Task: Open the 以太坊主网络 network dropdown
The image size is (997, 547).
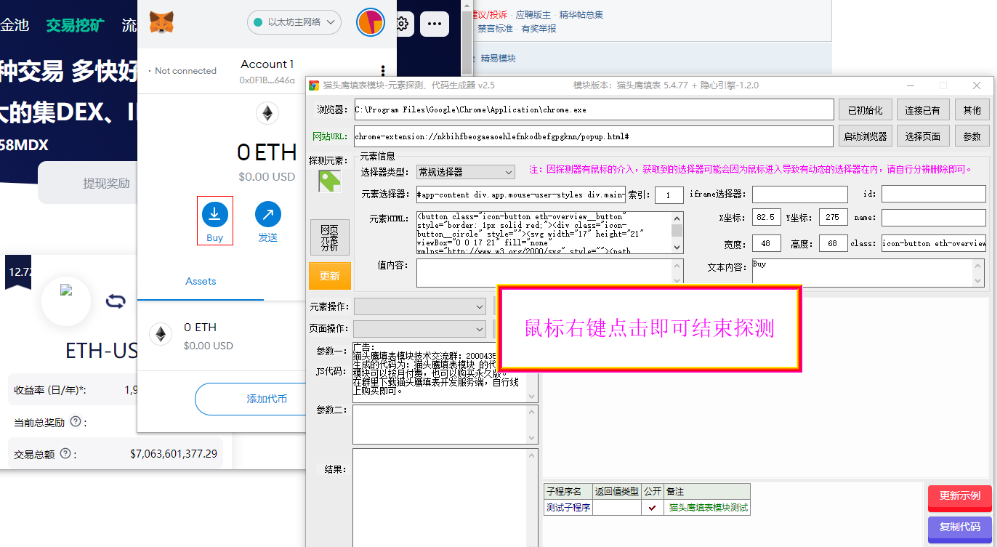Action: 294,22
